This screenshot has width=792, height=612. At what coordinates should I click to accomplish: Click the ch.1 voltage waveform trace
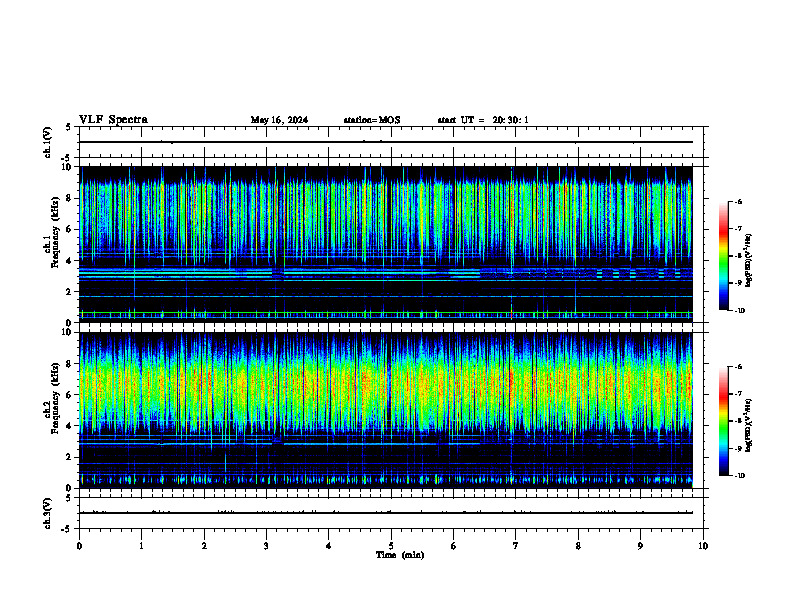[386, 142]
